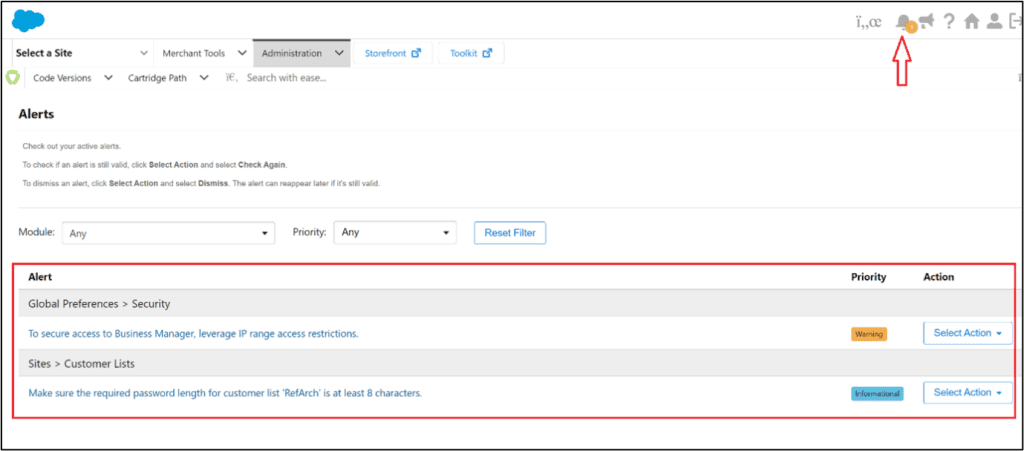This screenshot has width=1024, height=451.
Task: Open the Storefront external link
Action: [393, 53]
